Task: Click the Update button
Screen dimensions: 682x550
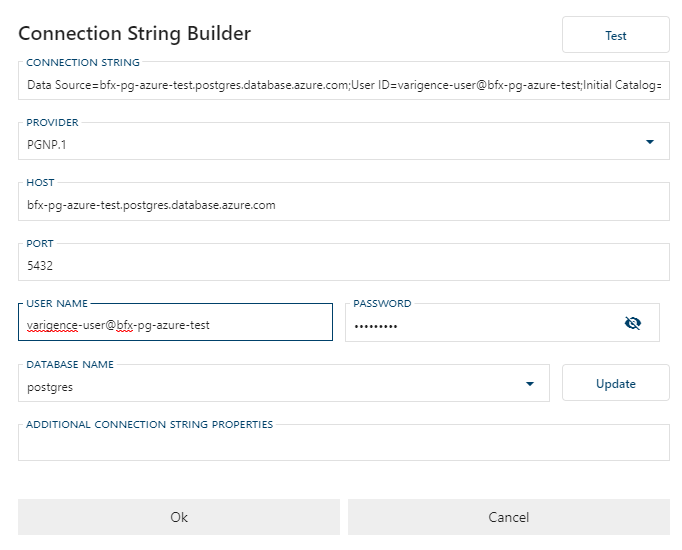Action: [615, 383]
